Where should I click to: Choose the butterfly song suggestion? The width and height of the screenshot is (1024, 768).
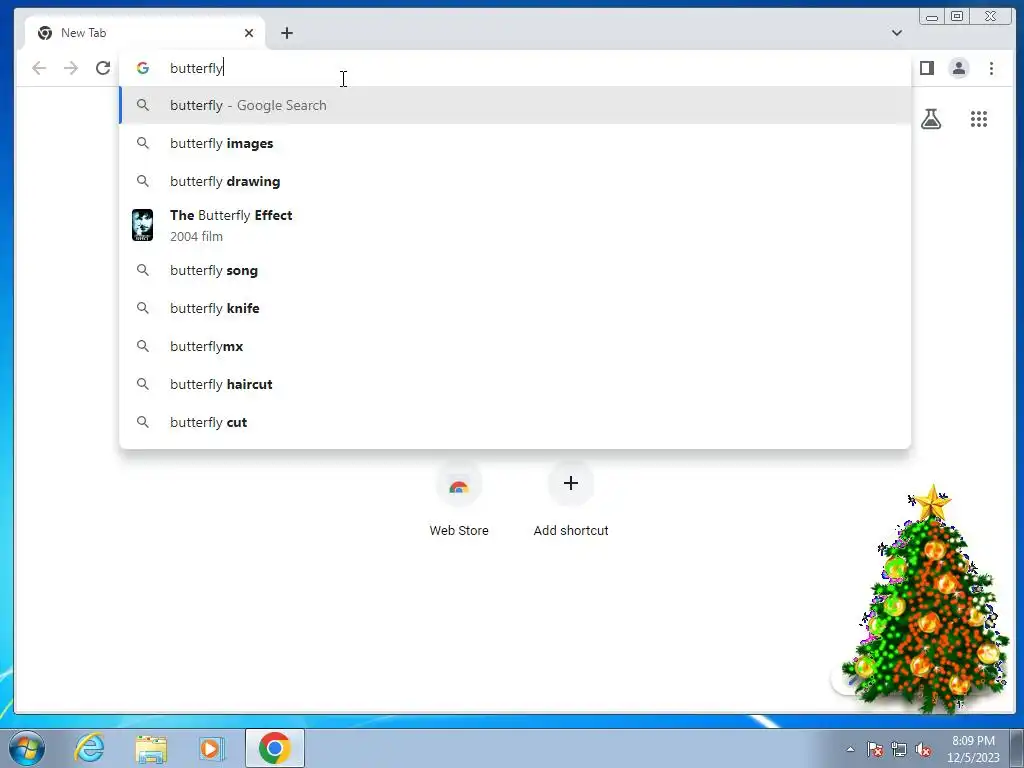[x=515, y=270]
